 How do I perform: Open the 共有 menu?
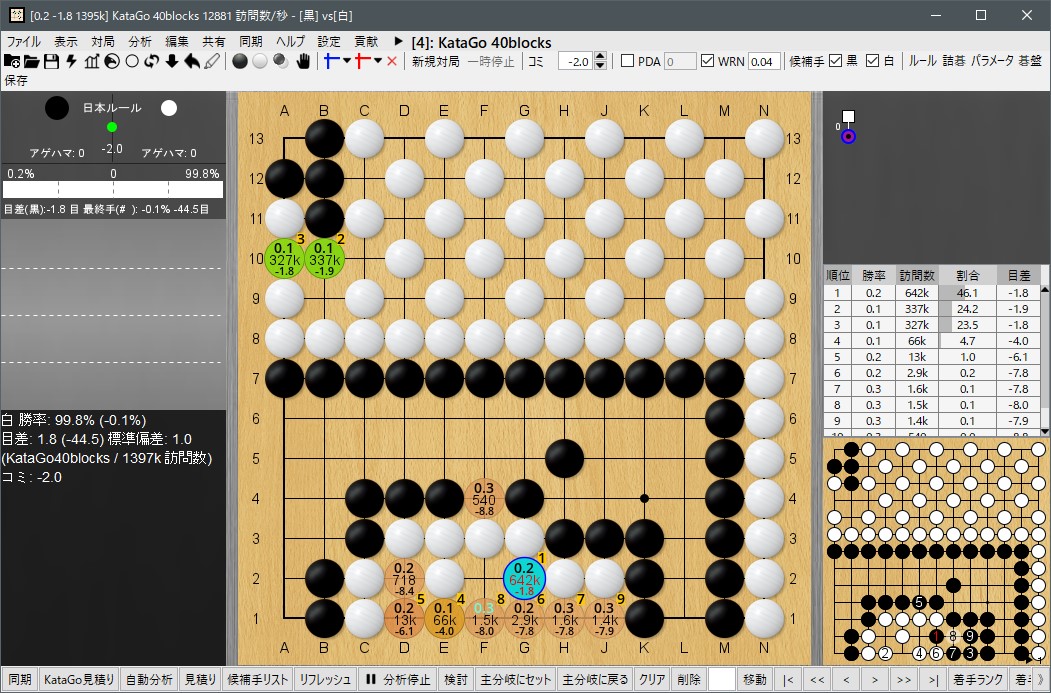(214, 42)
